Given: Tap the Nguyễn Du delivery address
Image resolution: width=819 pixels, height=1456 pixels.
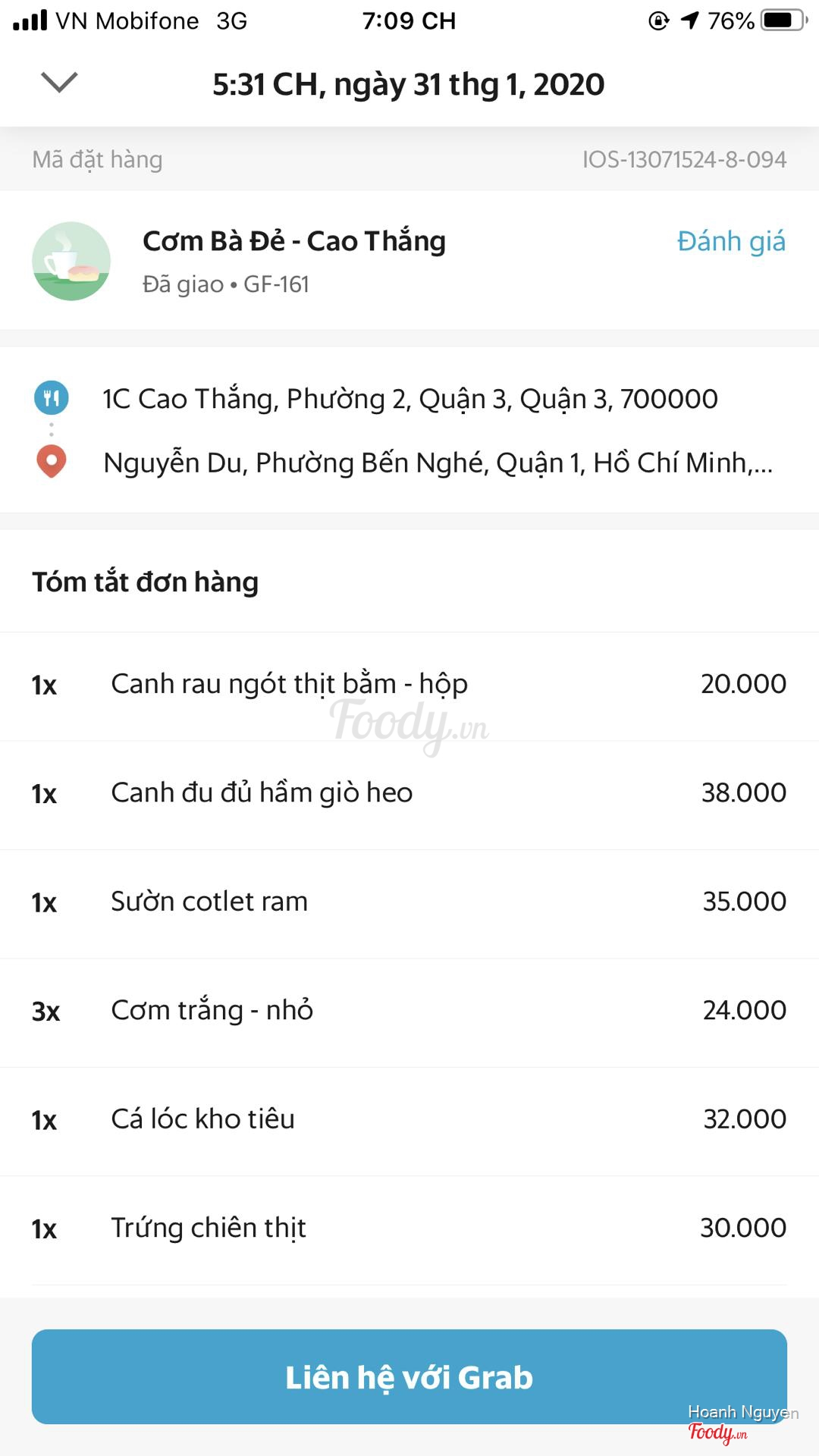Looking at the screenshot, I should click(438, 463).
